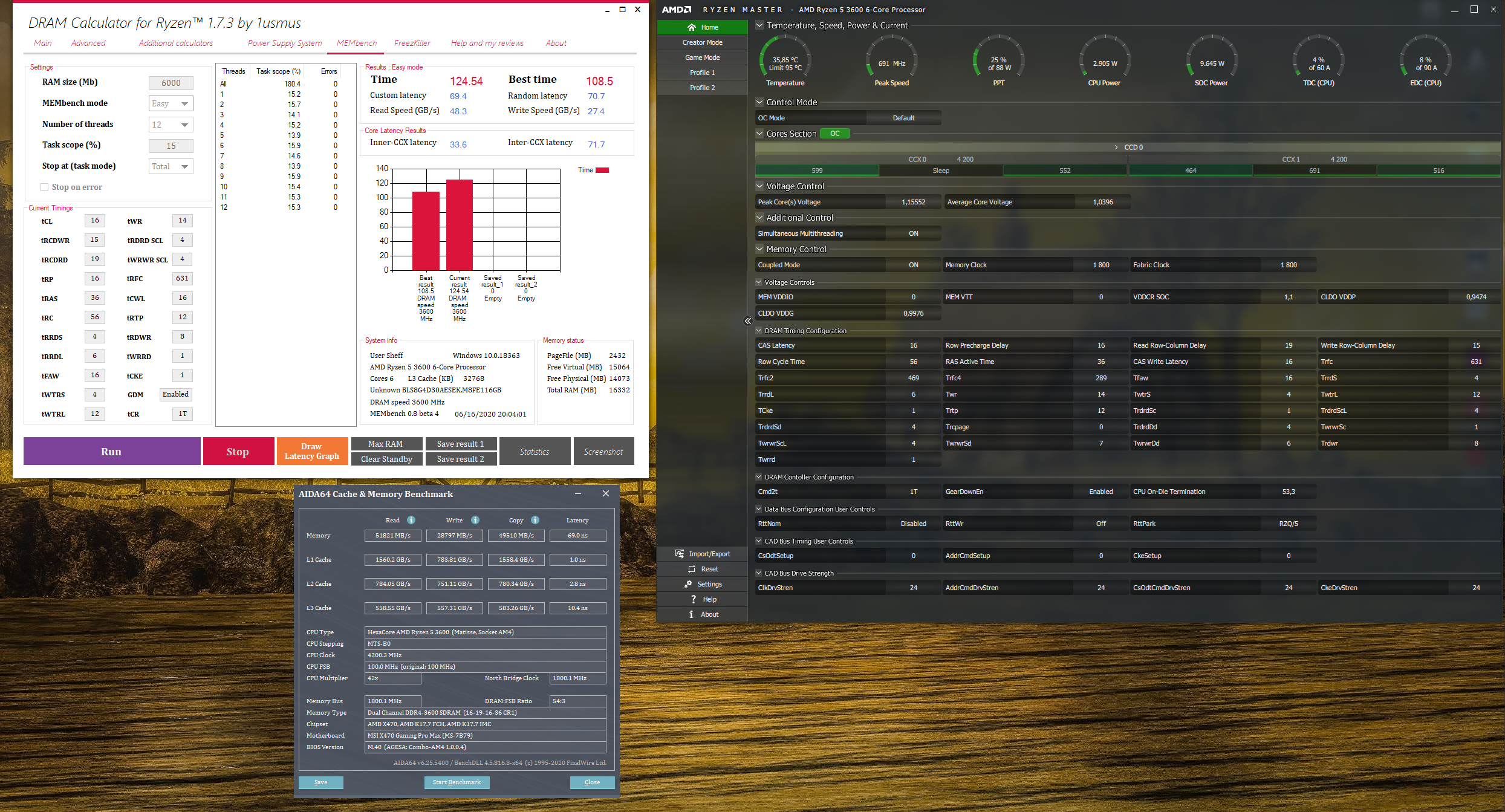
Task: Collapse the Voltage Control section
Action: click(x=759, y=186)
